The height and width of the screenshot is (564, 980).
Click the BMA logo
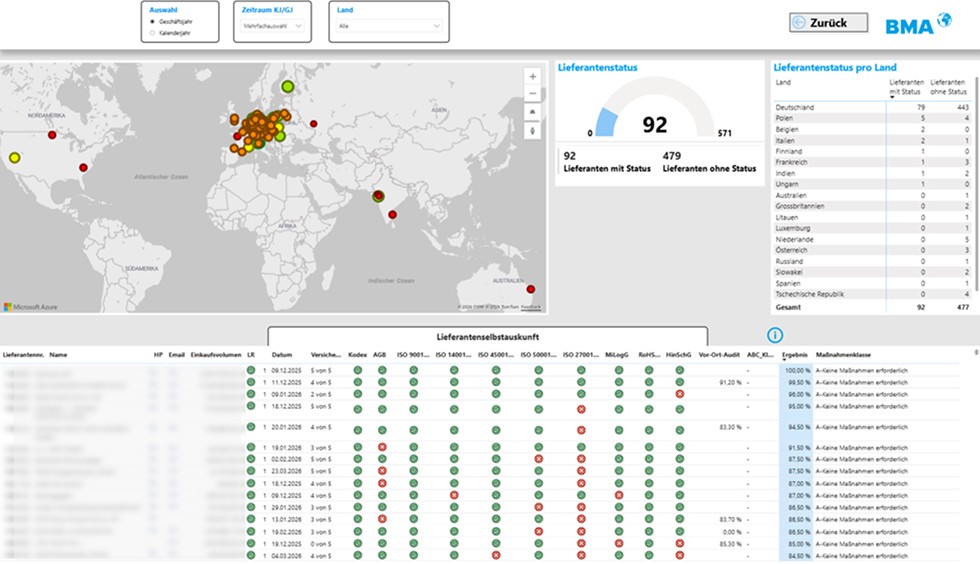tap(918, 23)
